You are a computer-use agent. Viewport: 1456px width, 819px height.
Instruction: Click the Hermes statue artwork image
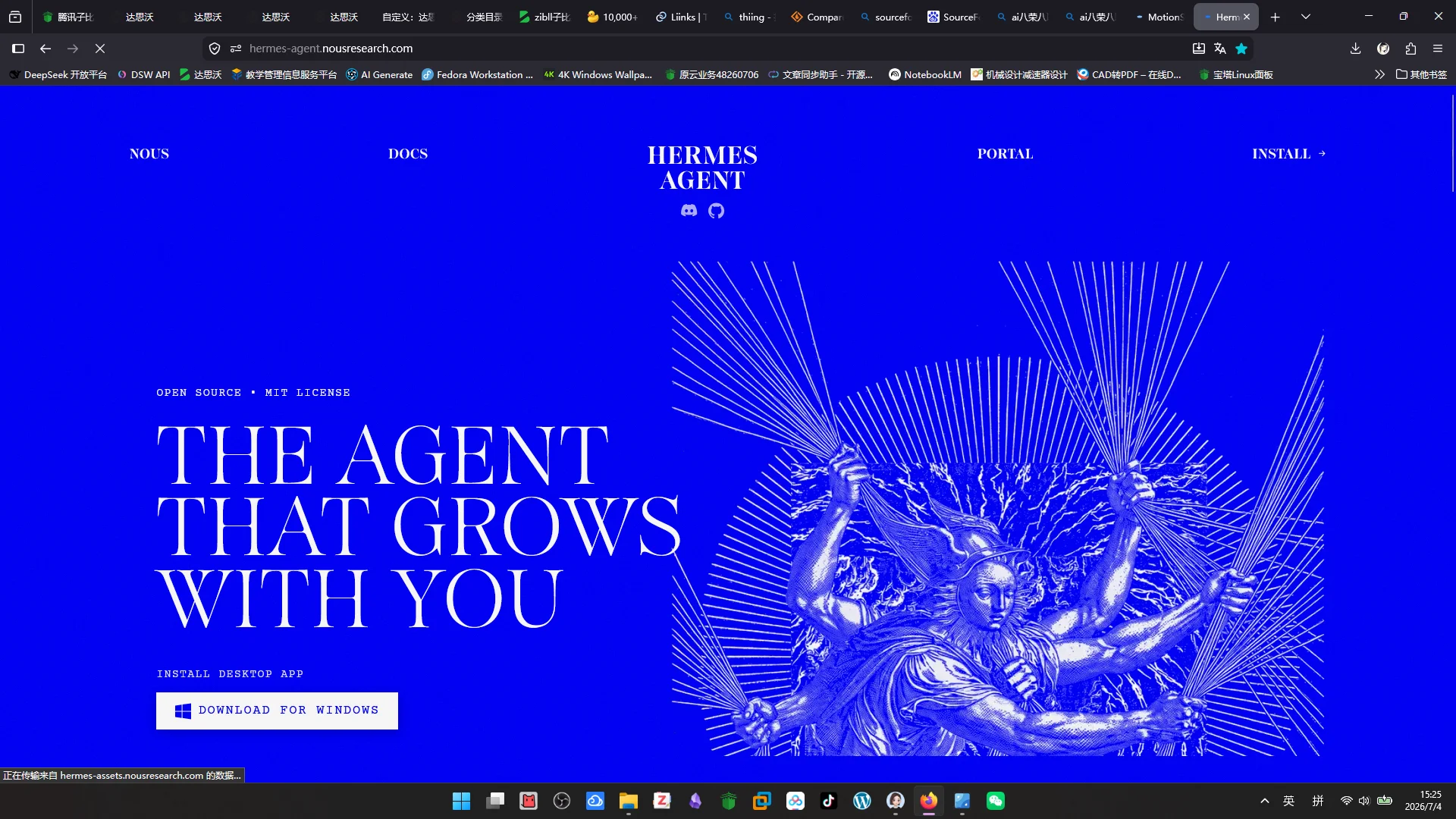click(997, 508)
